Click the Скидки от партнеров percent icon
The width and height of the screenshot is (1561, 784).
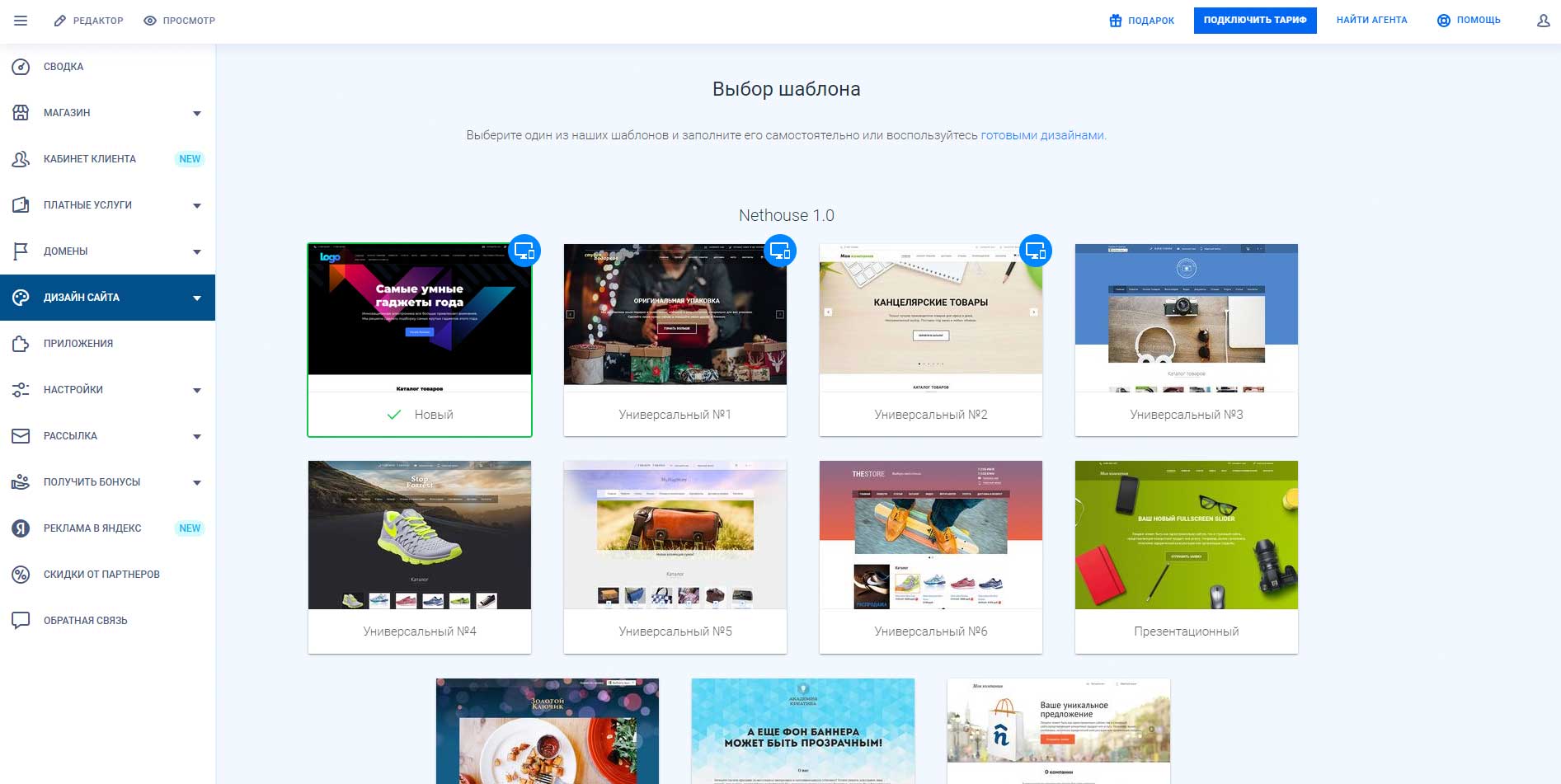tap(21, 575)
